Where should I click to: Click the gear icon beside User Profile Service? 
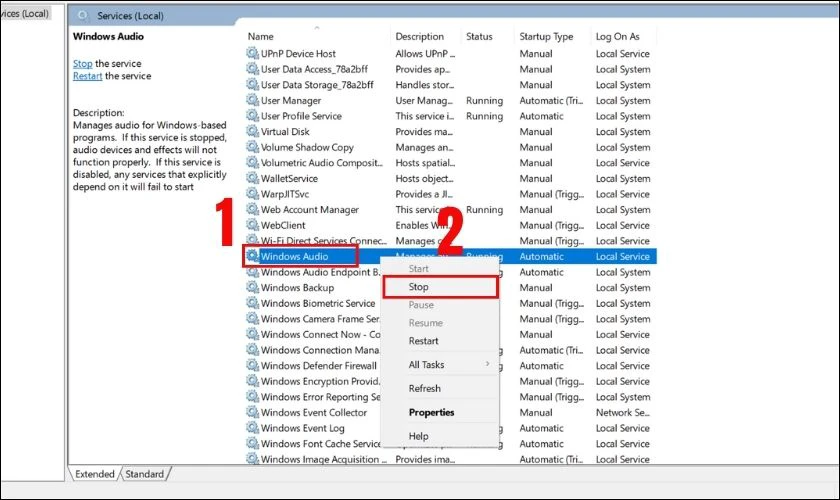coord(252,115)
